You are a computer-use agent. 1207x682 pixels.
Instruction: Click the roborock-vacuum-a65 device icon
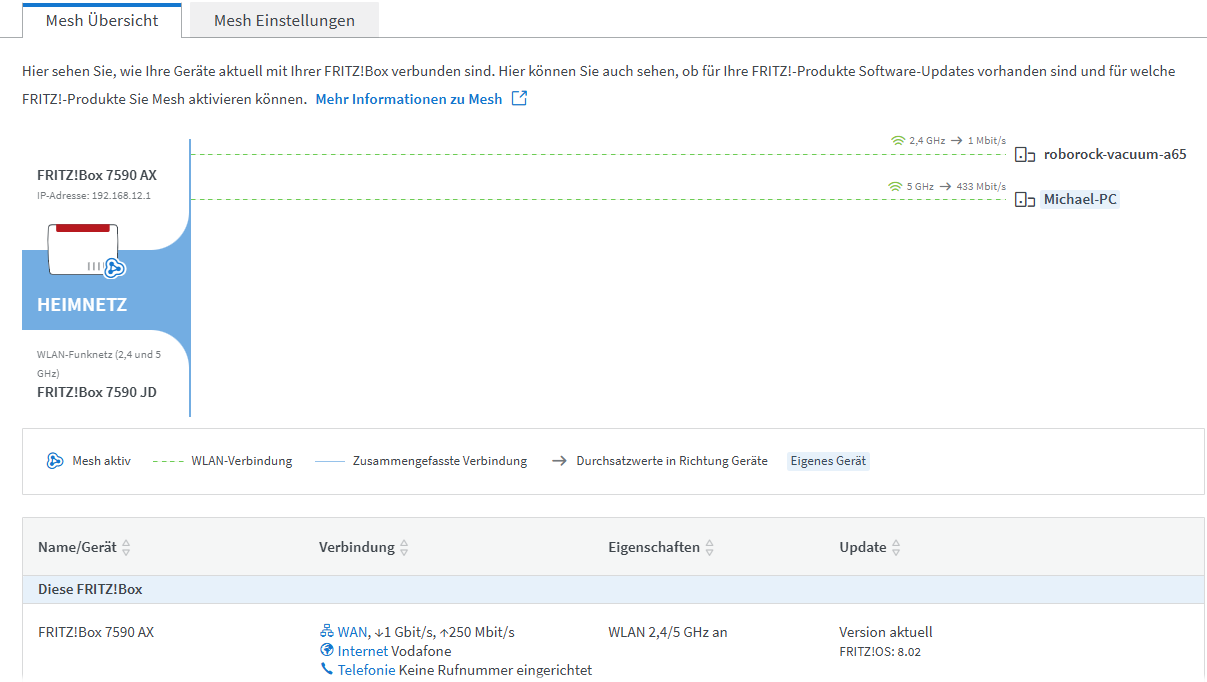1025,155
